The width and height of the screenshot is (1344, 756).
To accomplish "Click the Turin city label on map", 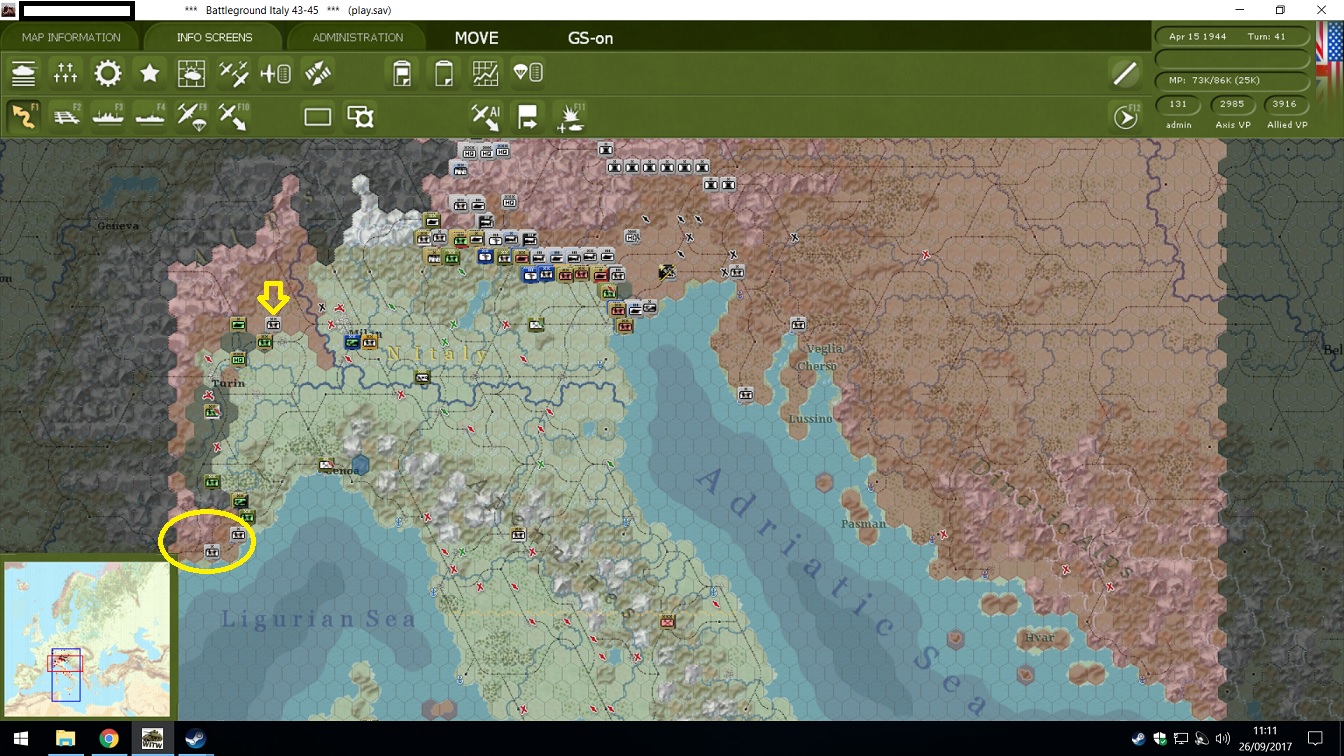I will [x=229, y=384].
